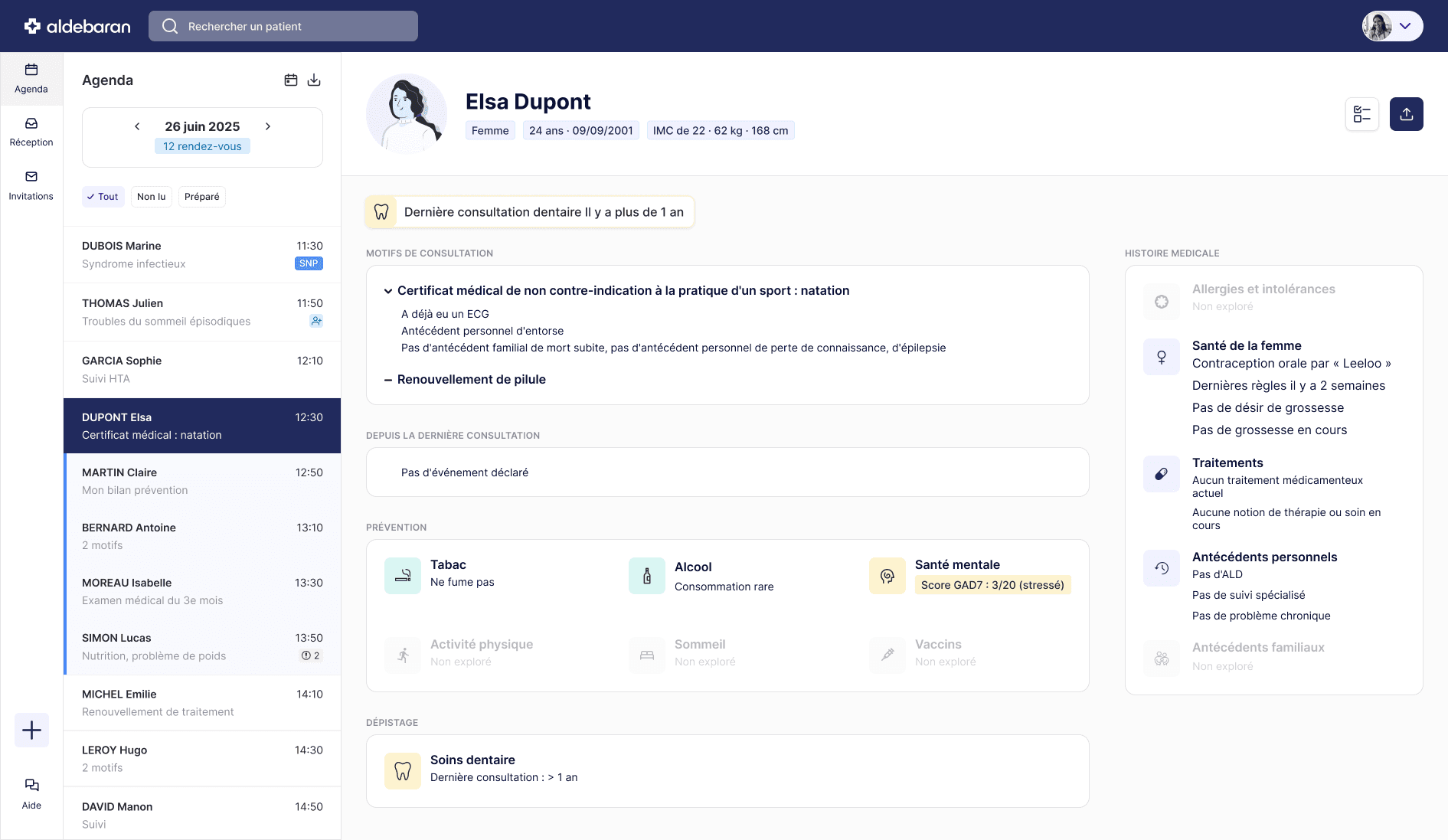This screenshot has width=1448, height=840.
Task: Open the checklist view icon in patient header
Action: [1362, 114]
